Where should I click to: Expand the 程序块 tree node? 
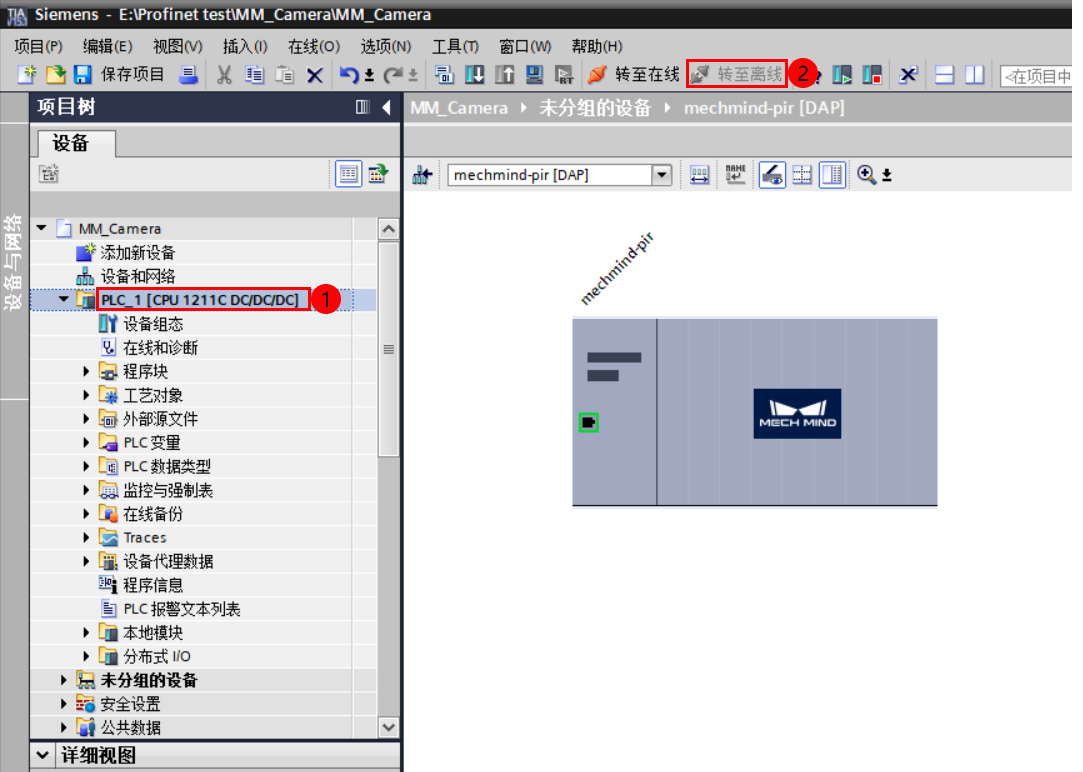[87, 371]
